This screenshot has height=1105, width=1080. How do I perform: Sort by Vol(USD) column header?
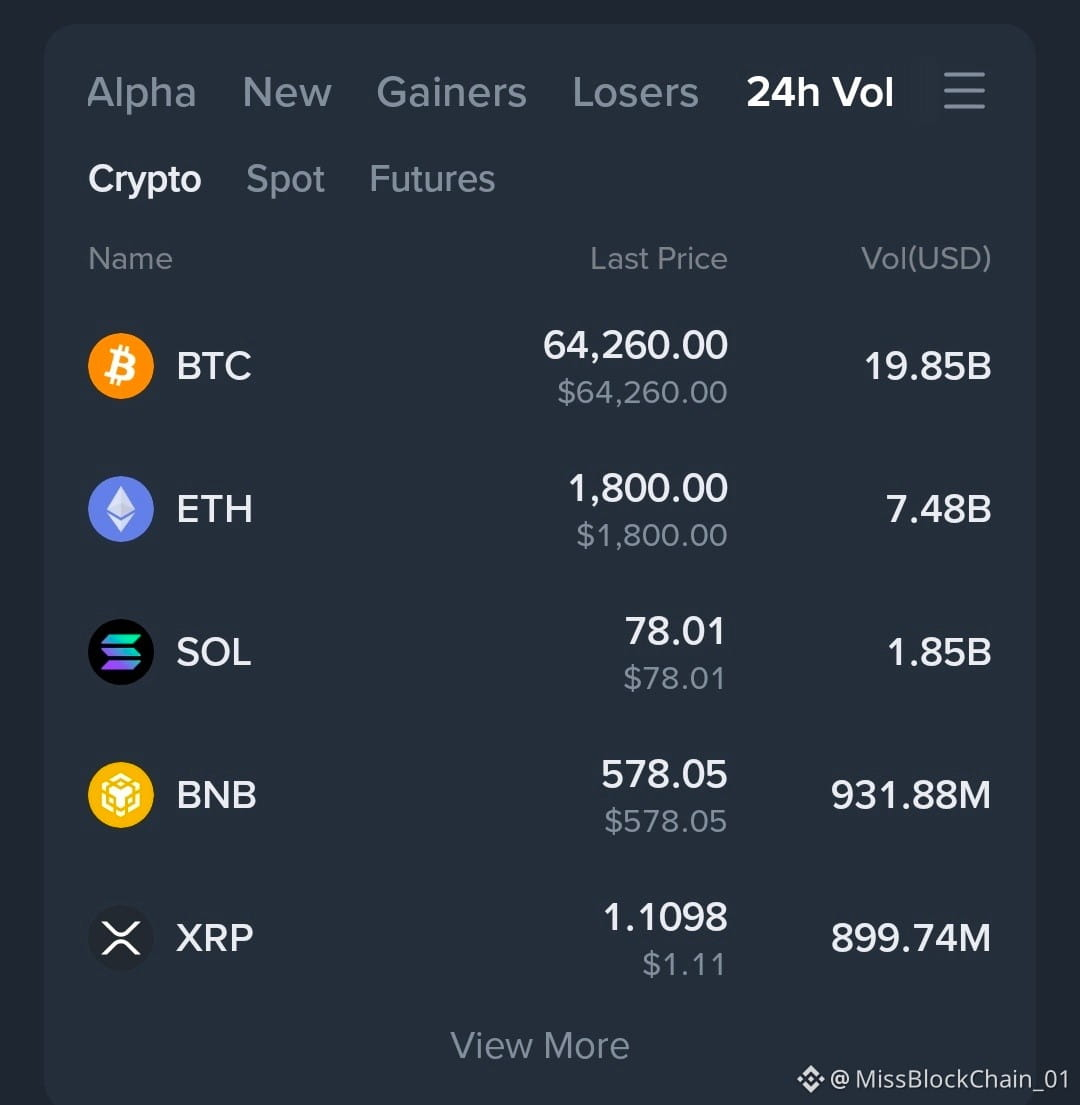point(926,259)
